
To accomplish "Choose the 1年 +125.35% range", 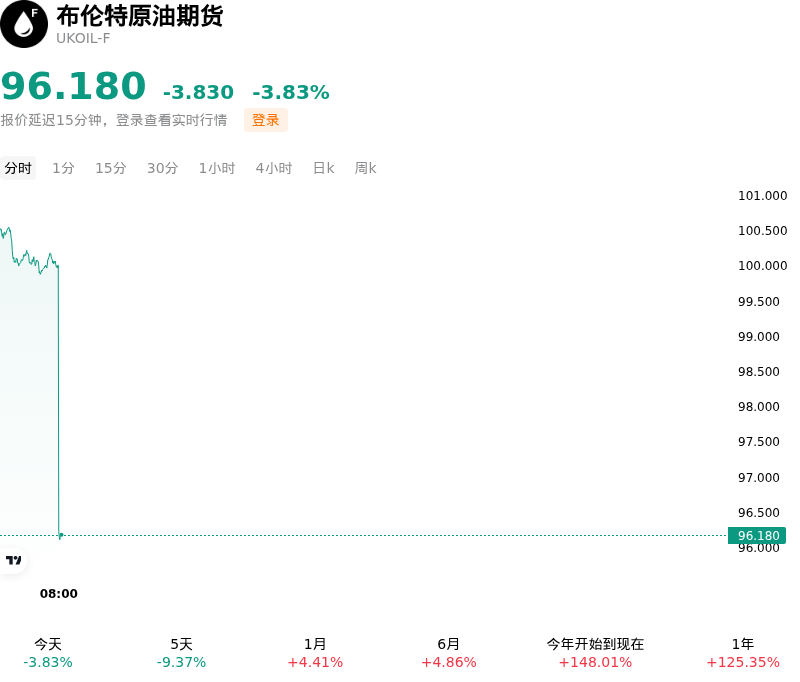I will [x=743, y=653].
